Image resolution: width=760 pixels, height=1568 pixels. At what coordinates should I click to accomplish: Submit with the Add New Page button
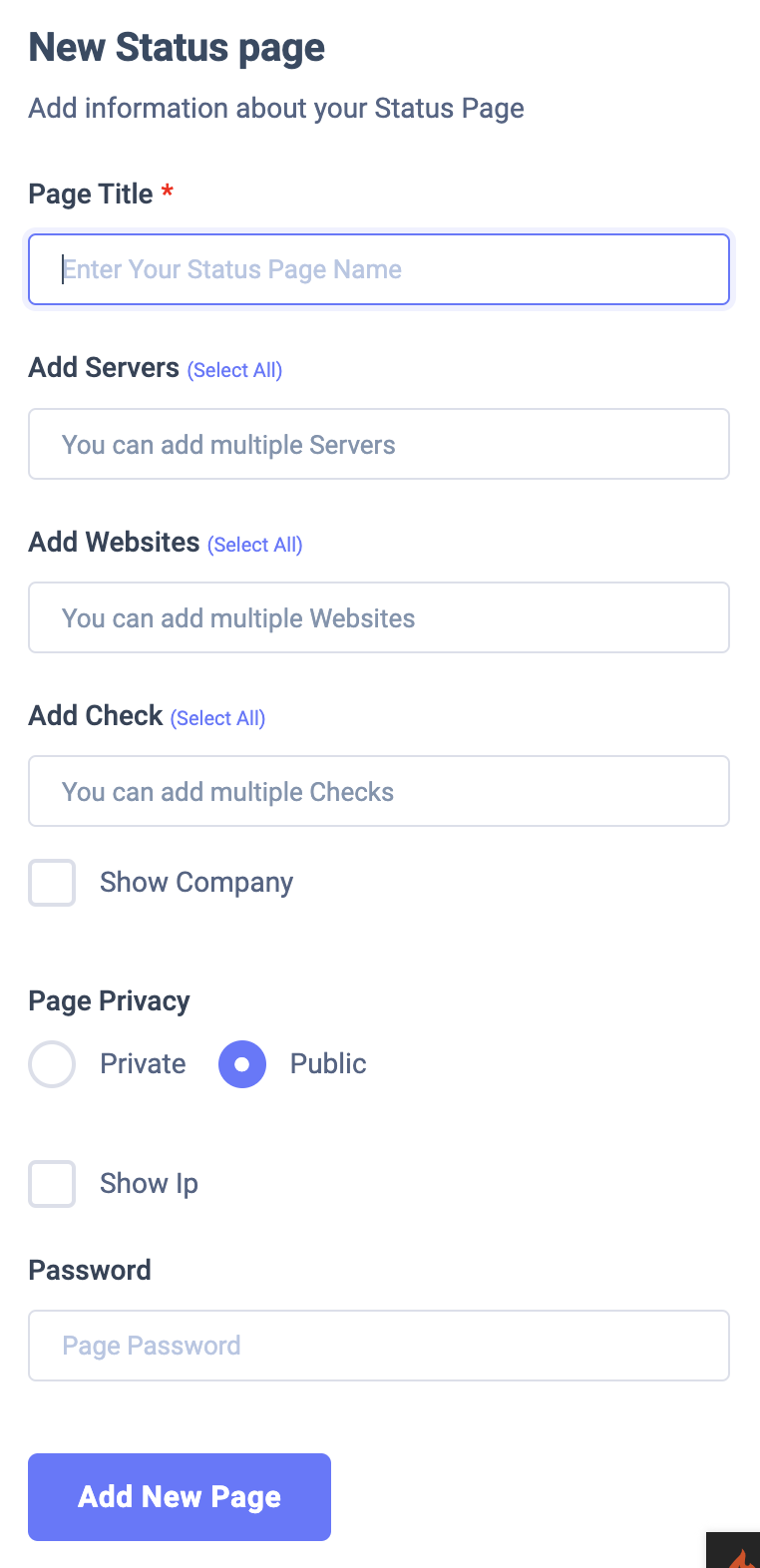pyautogui.click(x=180, y=1497)
